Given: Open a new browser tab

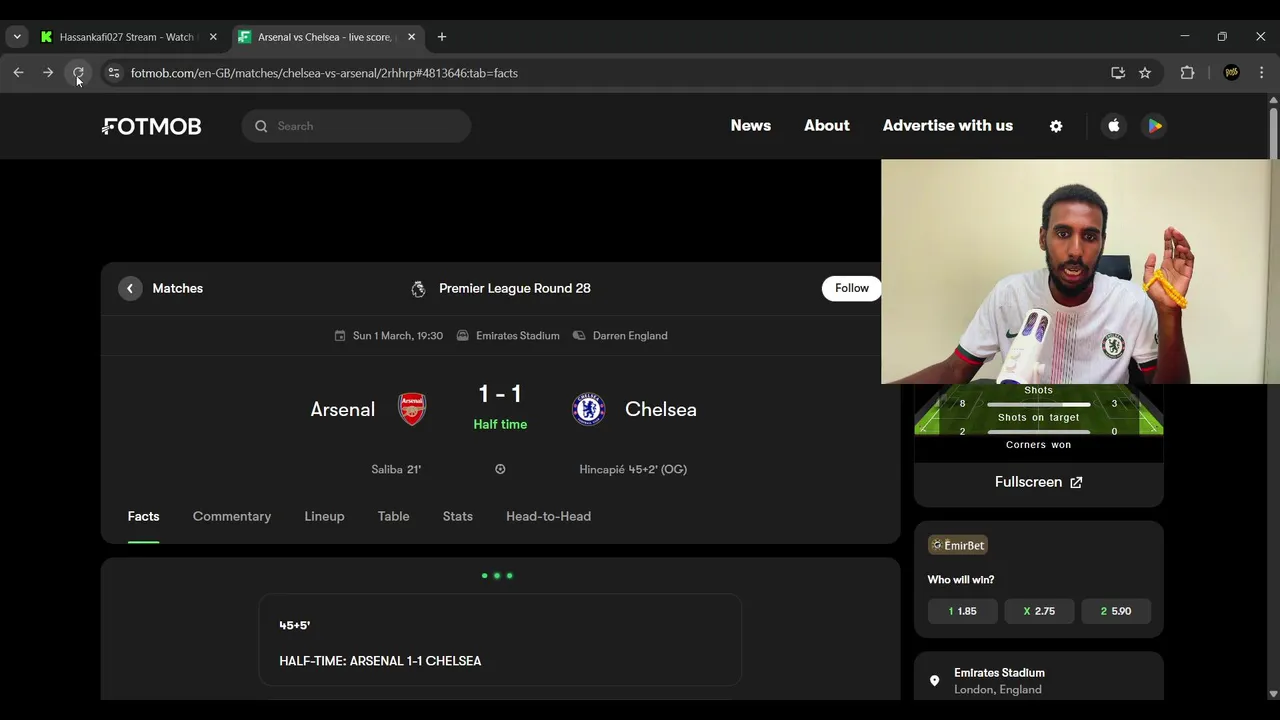Looking at the screenshot, I should [x=441, y=37].
